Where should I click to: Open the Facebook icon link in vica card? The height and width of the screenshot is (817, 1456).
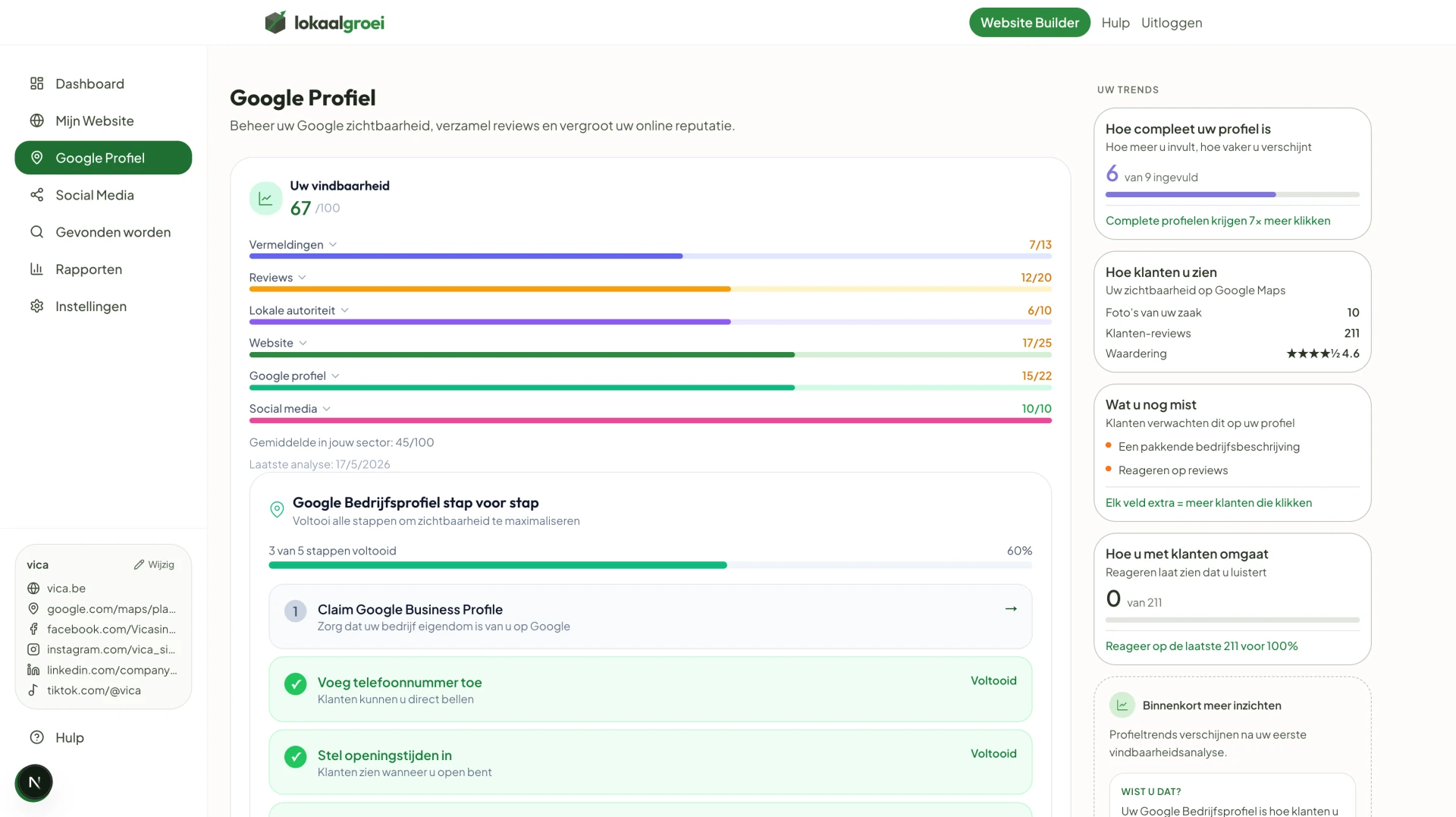[33, 629]
